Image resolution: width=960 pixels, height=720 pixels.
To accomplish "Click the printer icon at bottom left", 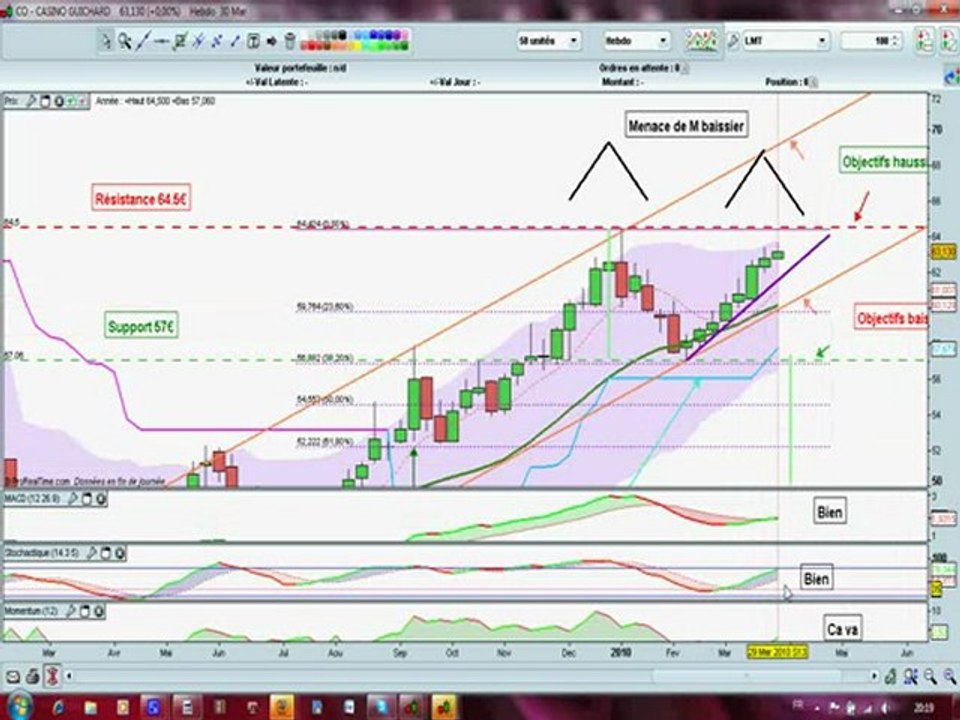I will tap(32, 676).
